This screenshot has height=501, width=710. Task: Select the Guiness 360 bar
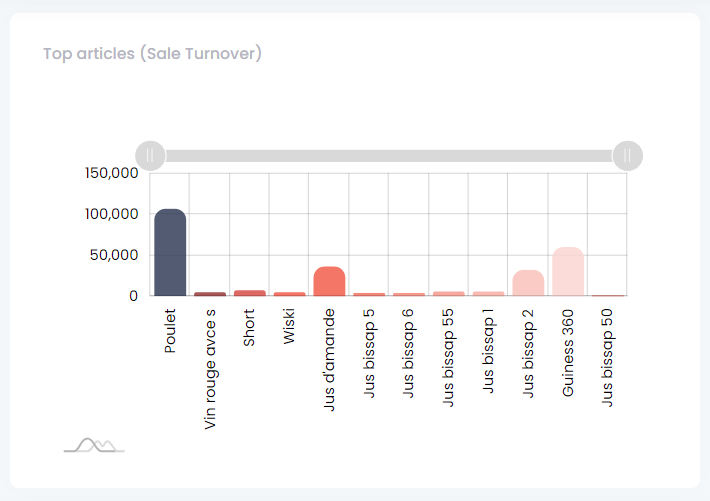(568, 272)
